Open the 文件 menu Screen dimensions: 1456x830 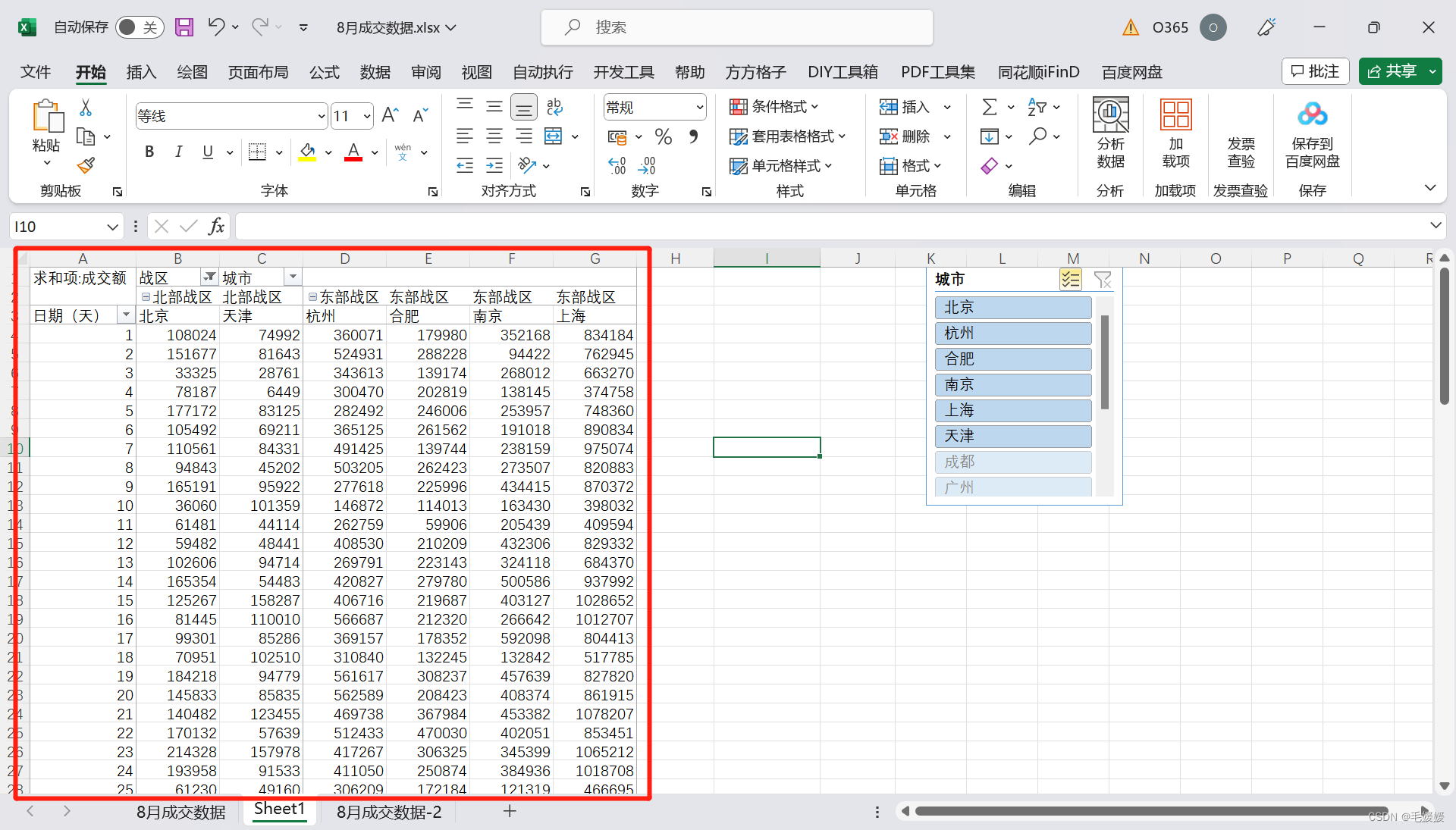pos(36,72)
